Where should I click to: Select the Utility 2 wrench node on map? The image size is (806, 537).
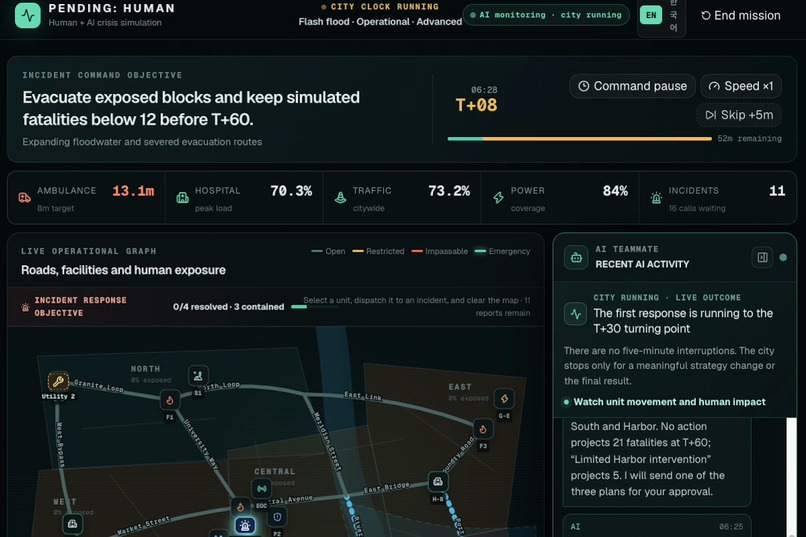coord(58,381)
